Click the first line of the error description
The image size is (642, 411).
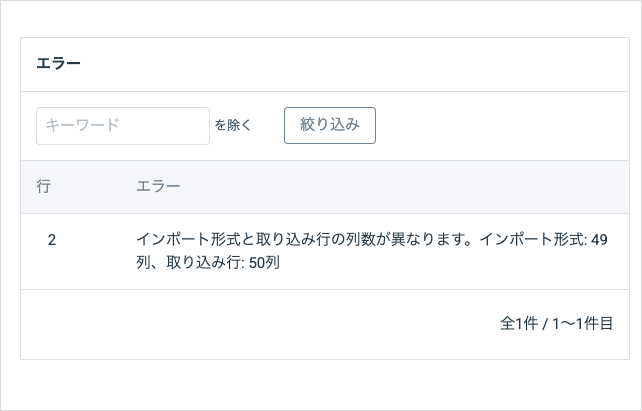click(x=371, y=240)
